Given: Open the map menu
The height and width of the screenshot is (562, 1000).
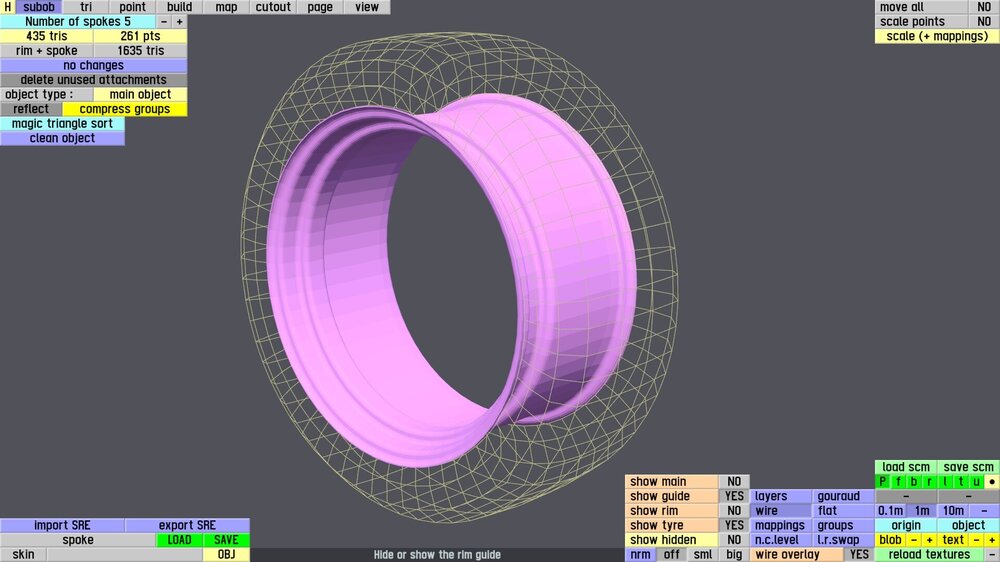Looking at the screenshot, I should (x=226, y=7).
